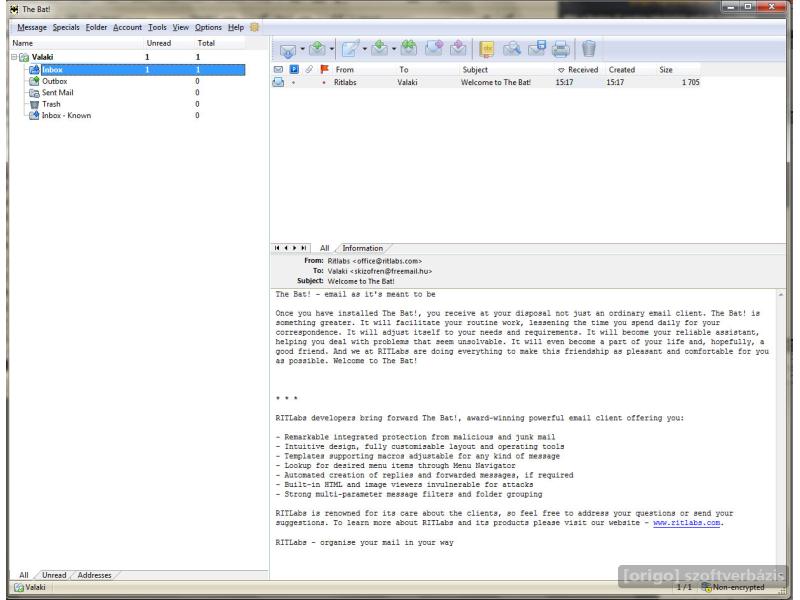Open the Tools menu
Screen dimensions: 800x600
157,27
